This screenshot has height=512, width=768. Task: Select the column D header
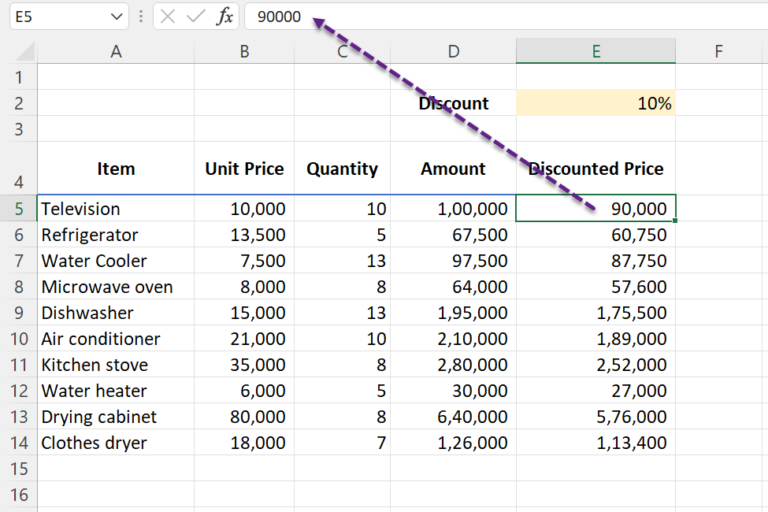tap(454, 51)
